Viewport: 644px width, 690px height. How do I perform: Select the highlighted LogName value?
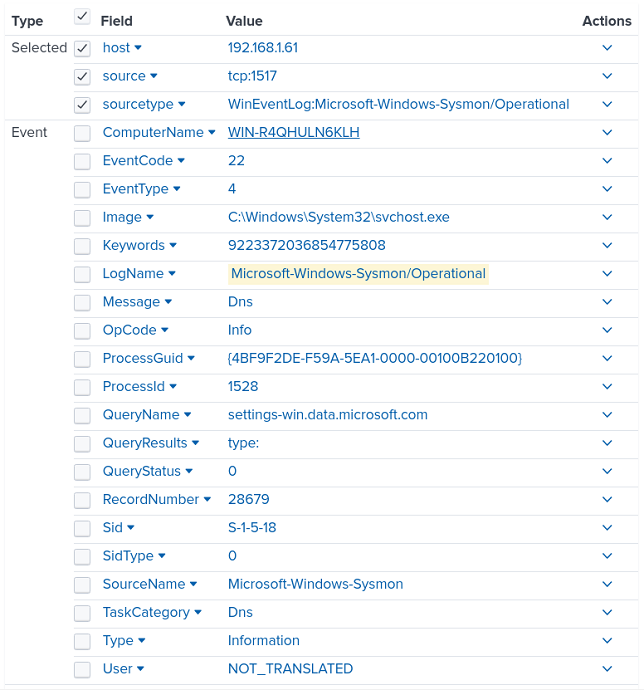(358, 274)
